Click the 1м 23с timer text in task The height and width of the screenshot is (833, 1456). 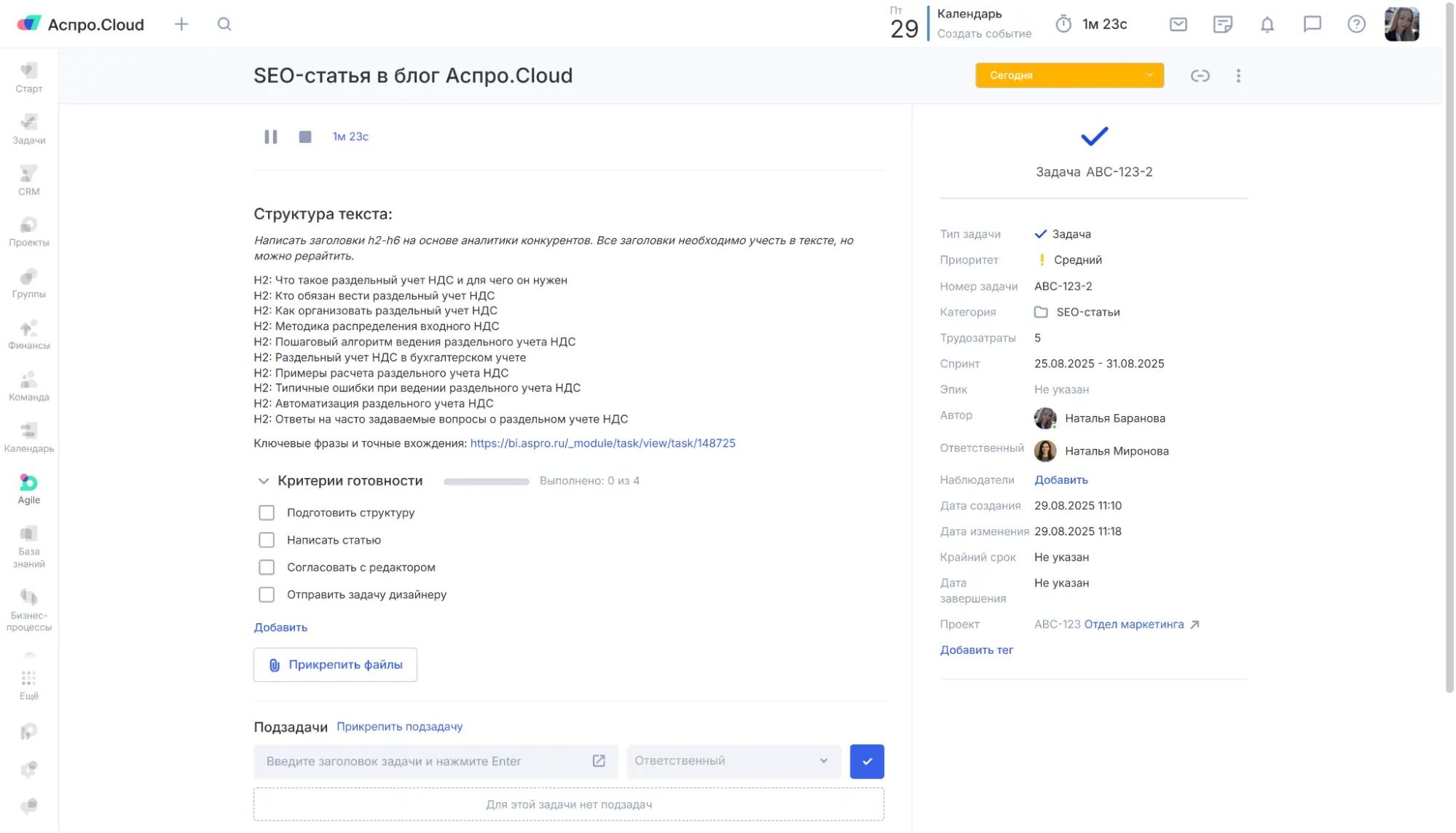[350, 137]
